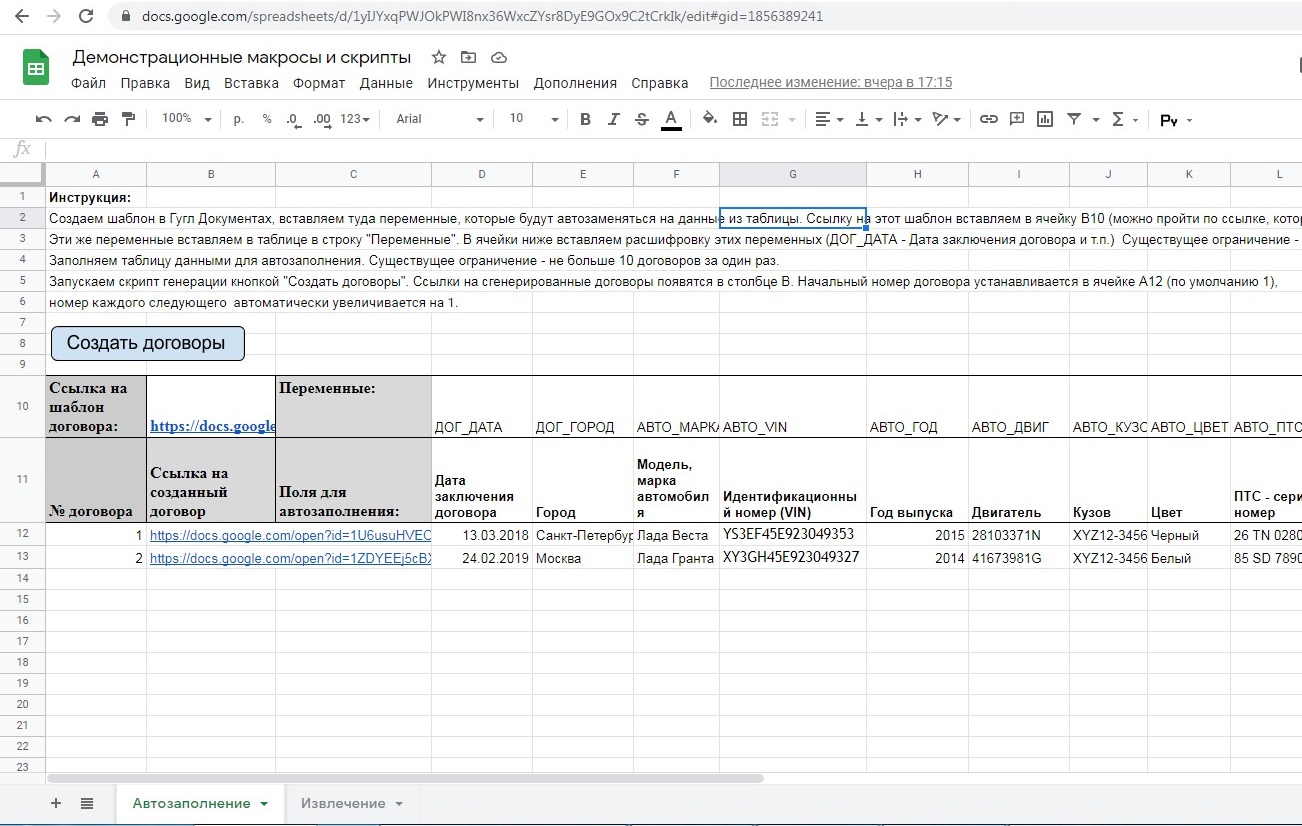The image size is (1302, 826).
Task: Toggle strikethrough formatting
Action: 642,119
